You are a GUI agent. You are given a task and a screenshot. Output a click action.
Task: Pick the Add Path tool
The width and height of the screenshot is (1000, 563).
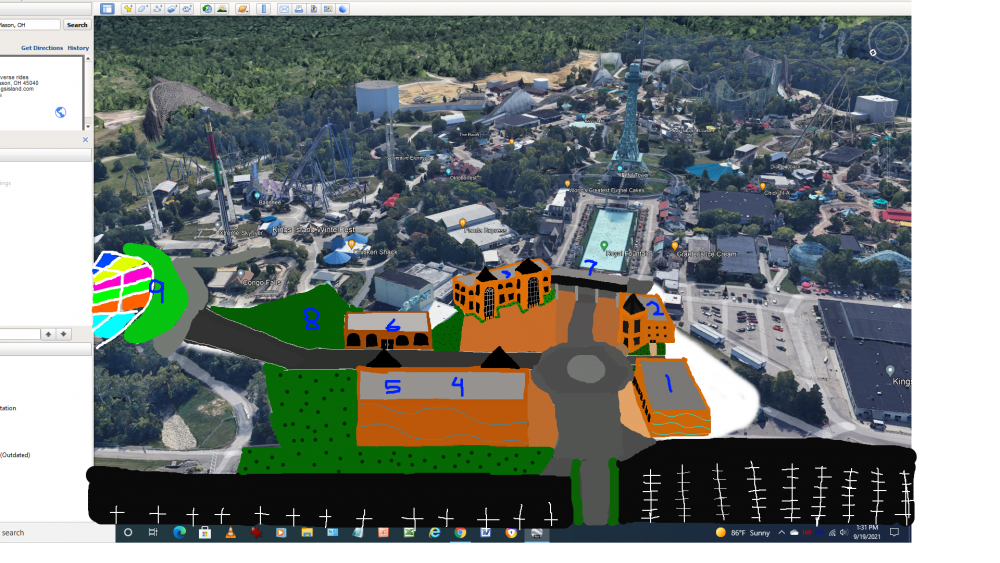pos(157,9)
